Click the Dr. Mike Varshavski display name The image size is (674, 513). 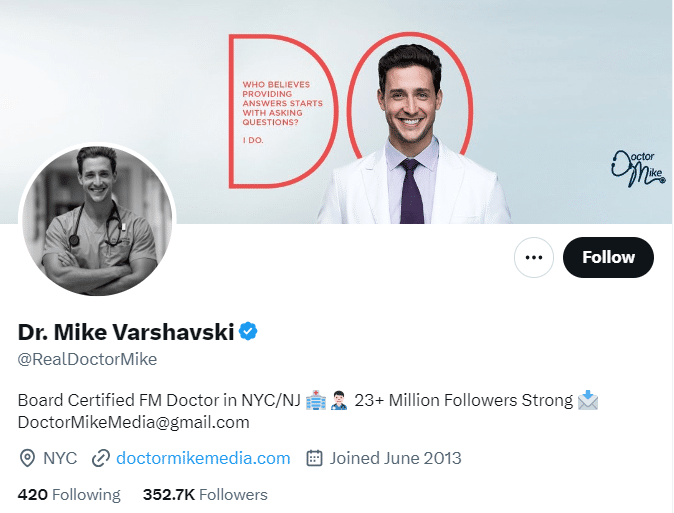tap(125, 331)
